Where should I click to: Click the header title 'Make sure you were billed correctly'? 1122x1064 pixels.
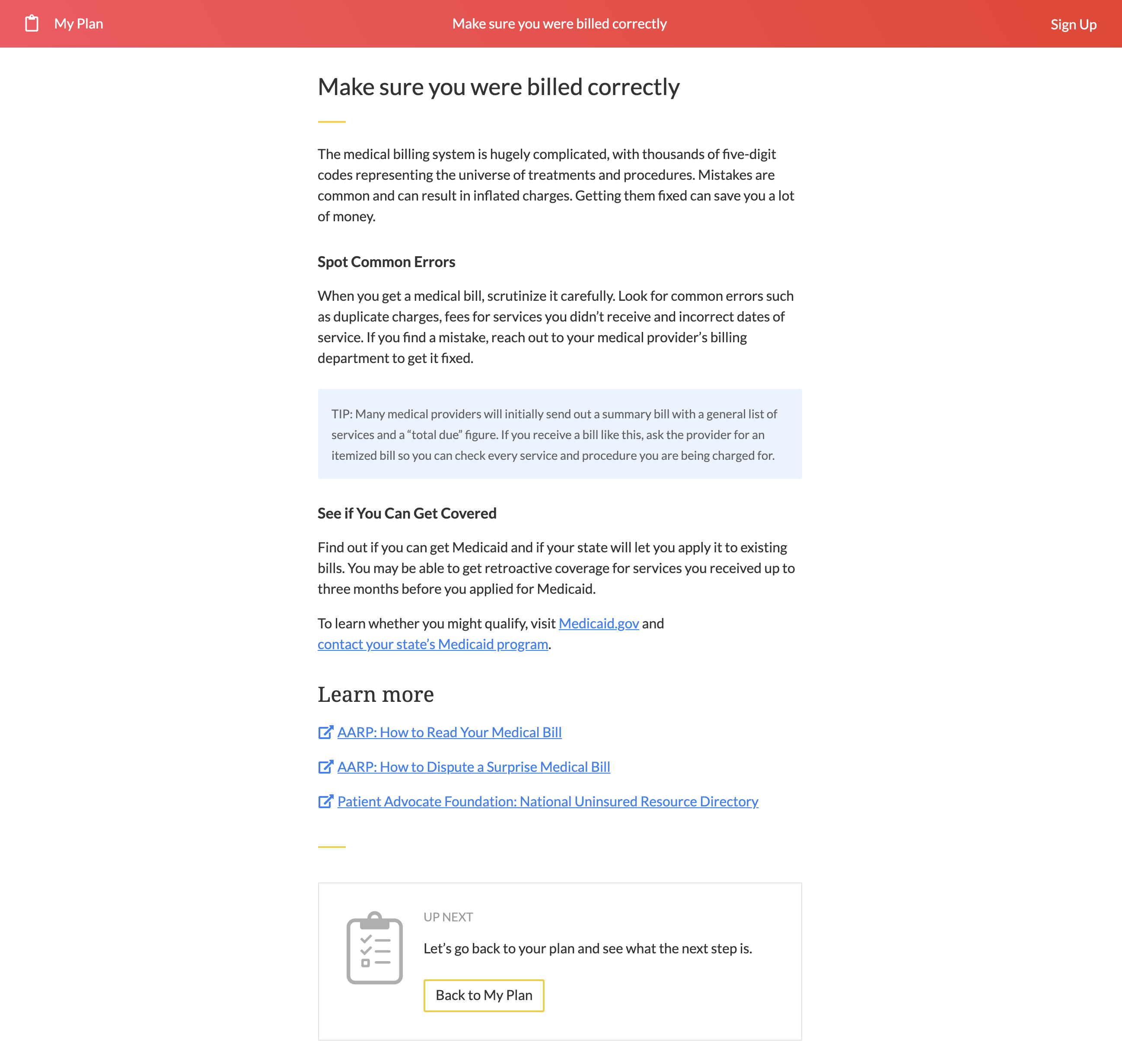click(x=559, y=24)
